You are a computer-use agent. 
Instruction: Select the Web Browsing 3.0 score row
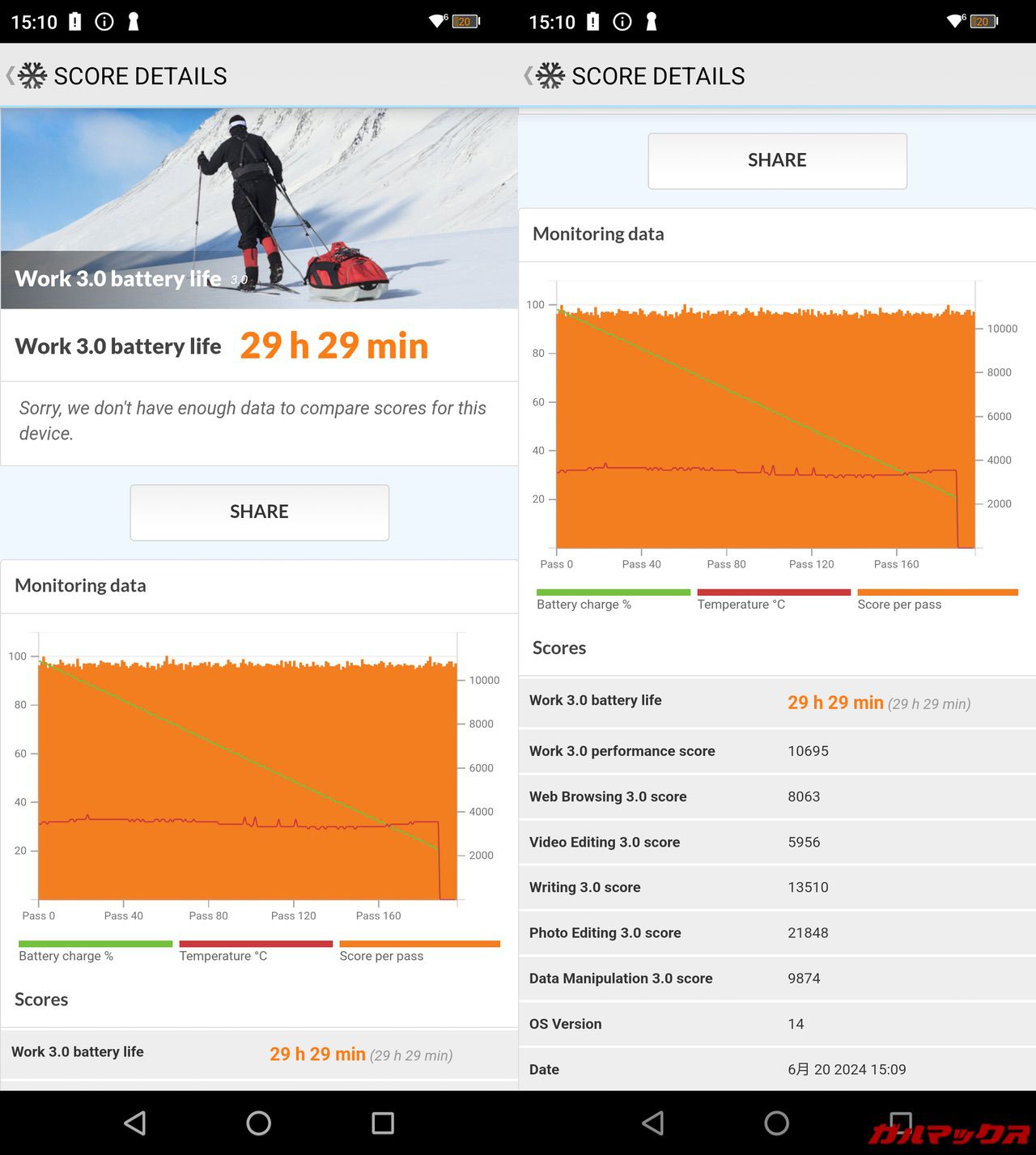coord(777,796)
